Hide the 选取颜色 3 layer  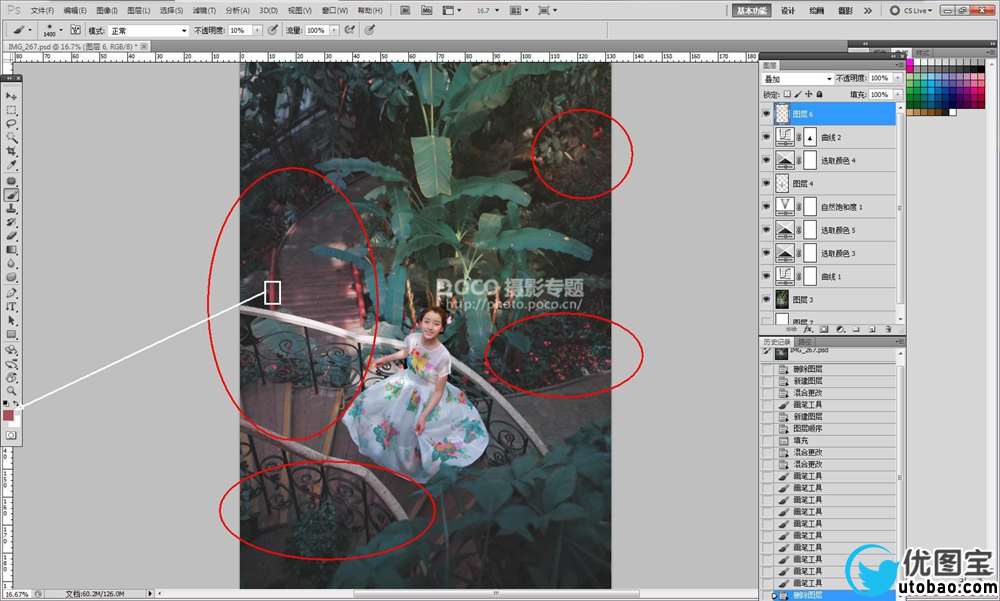click(766, 253)
